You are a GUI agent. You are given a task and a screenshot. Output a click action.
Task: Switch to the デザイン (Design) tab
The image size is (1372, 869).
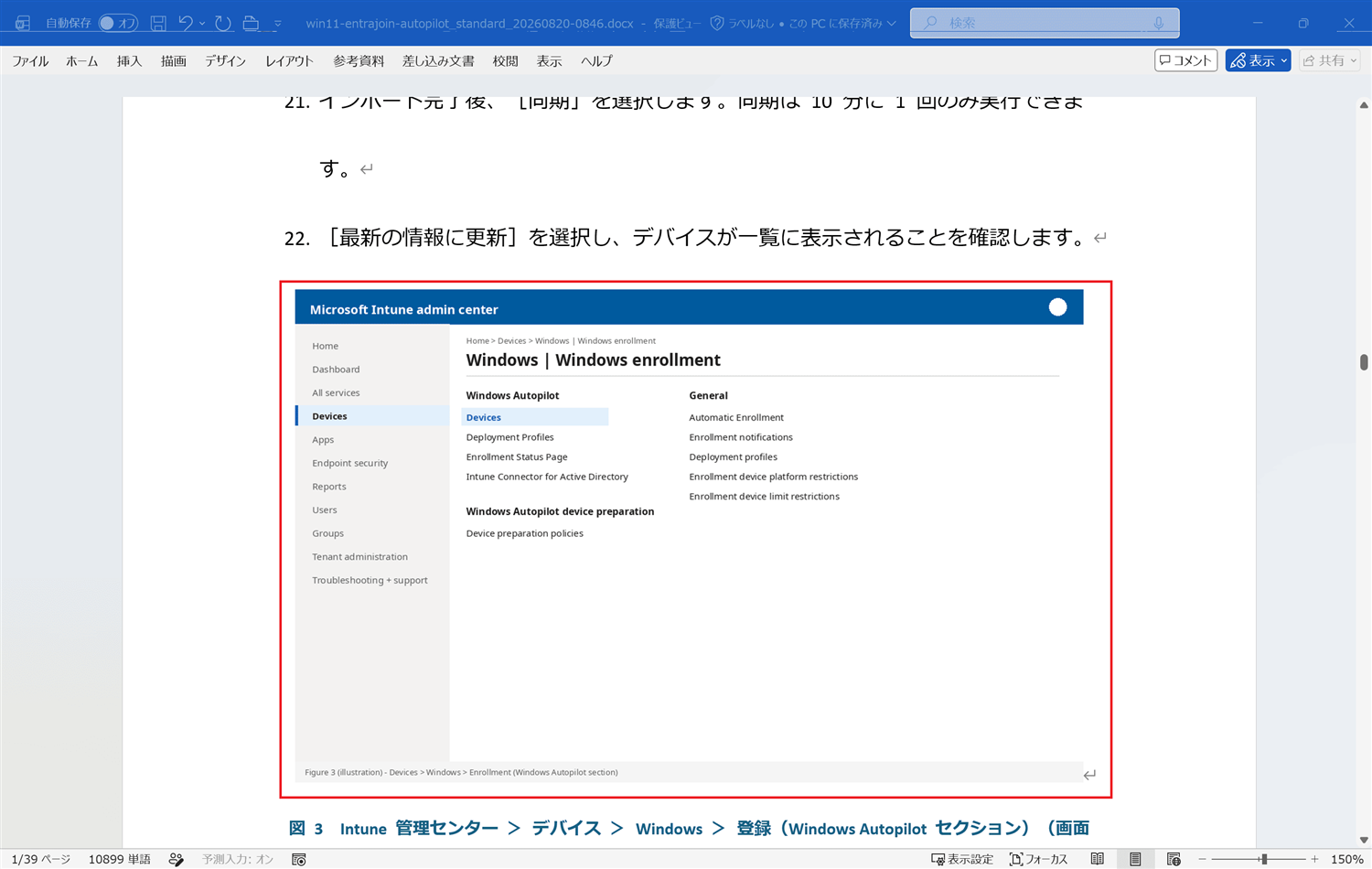[225, 61]
